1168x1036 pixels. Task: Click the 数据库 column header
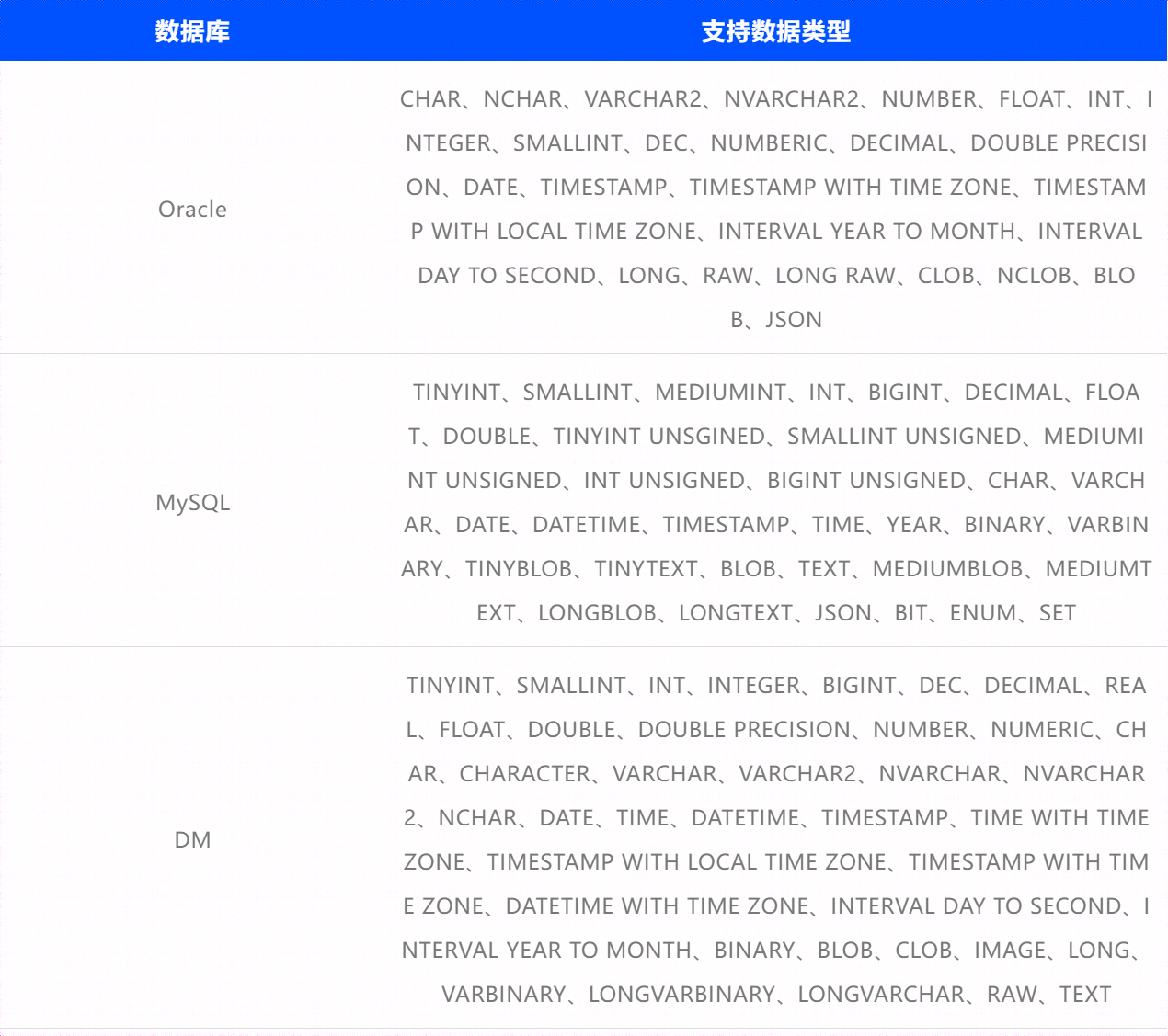pos(192,31)
